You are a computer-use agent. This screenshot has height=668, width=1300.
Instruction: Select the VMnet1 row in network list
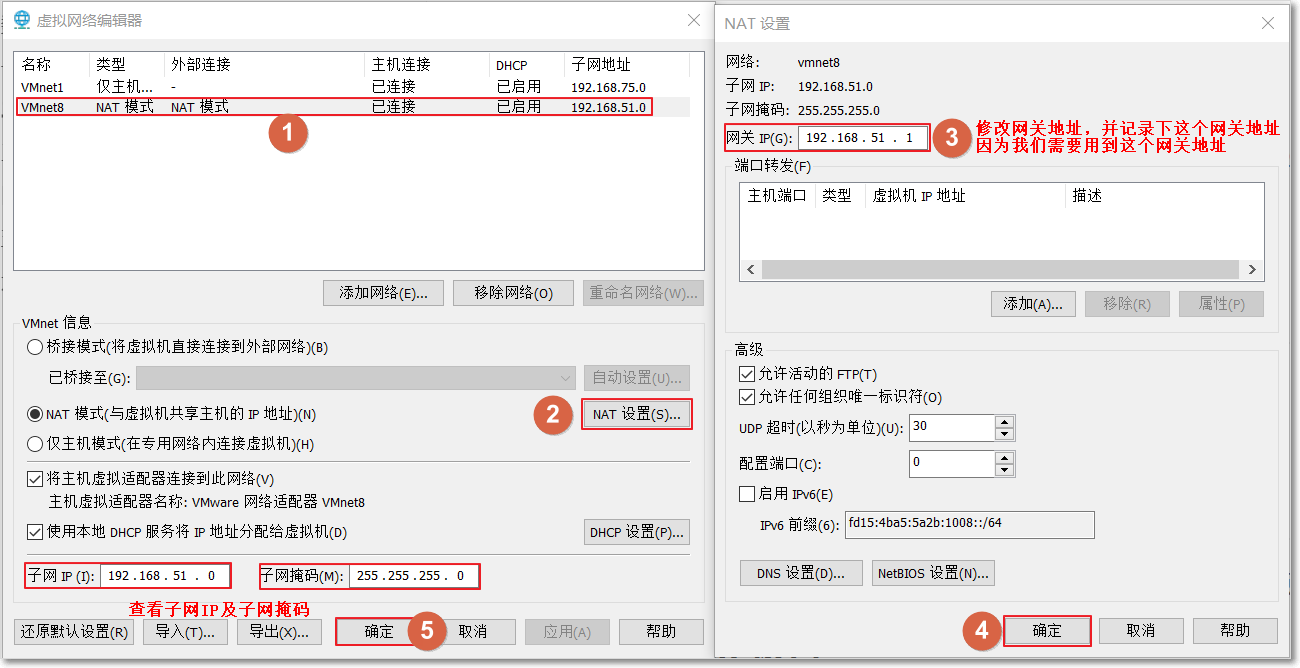tap(352, 87)
